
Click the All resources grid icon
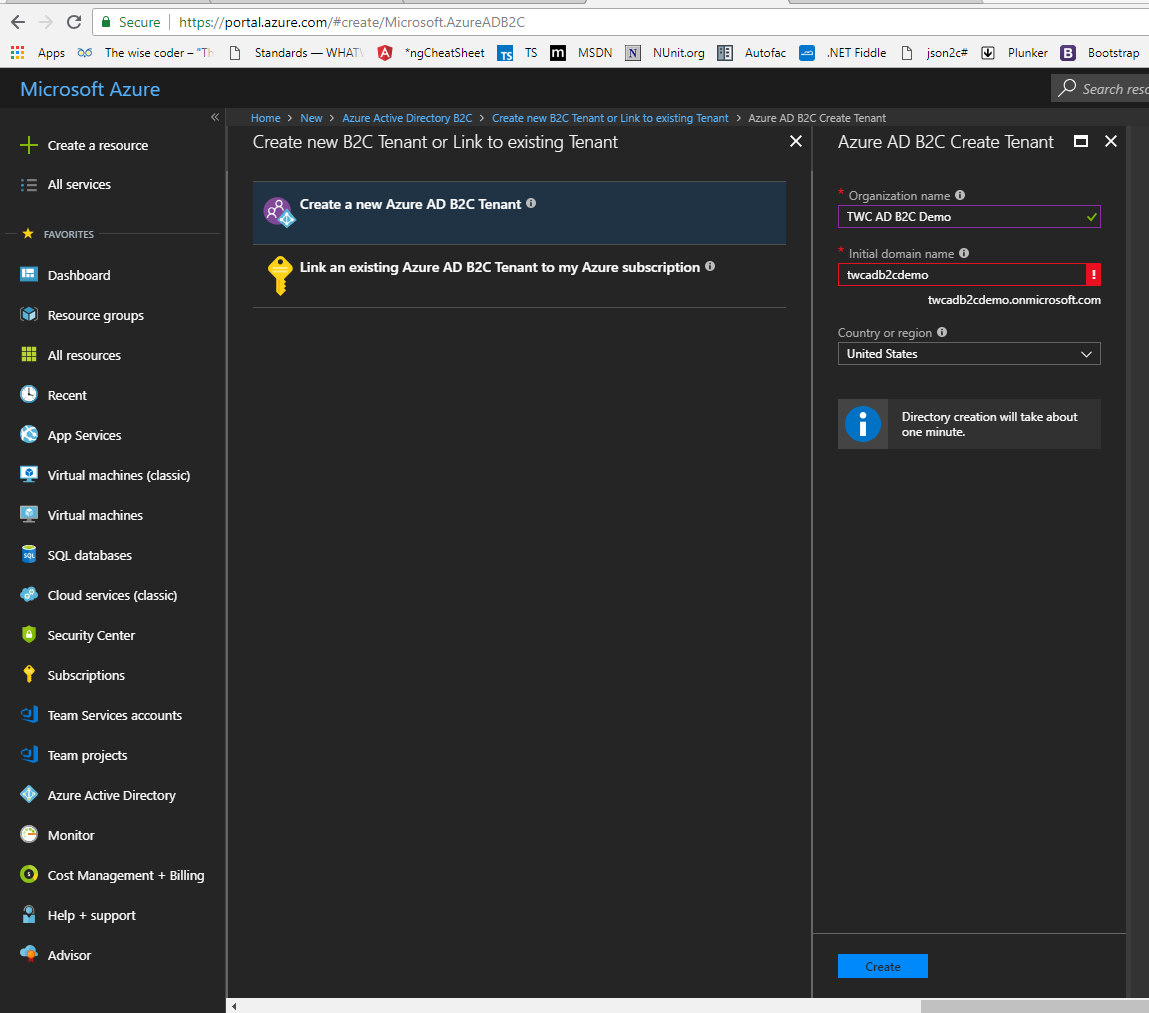29,355
